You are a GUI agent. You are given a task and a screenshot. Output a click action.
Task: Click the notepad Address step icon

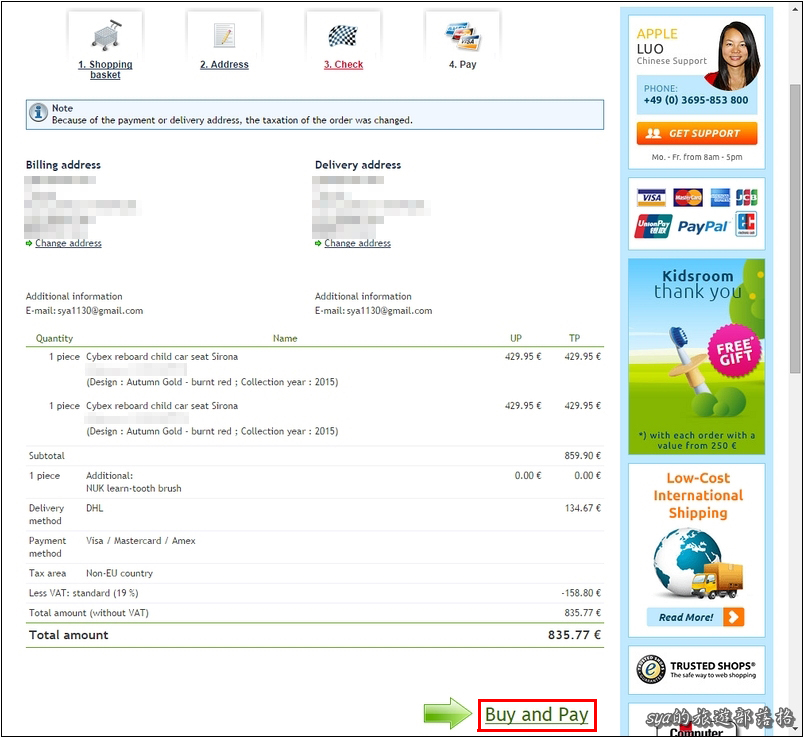click(x=224, y=35)
